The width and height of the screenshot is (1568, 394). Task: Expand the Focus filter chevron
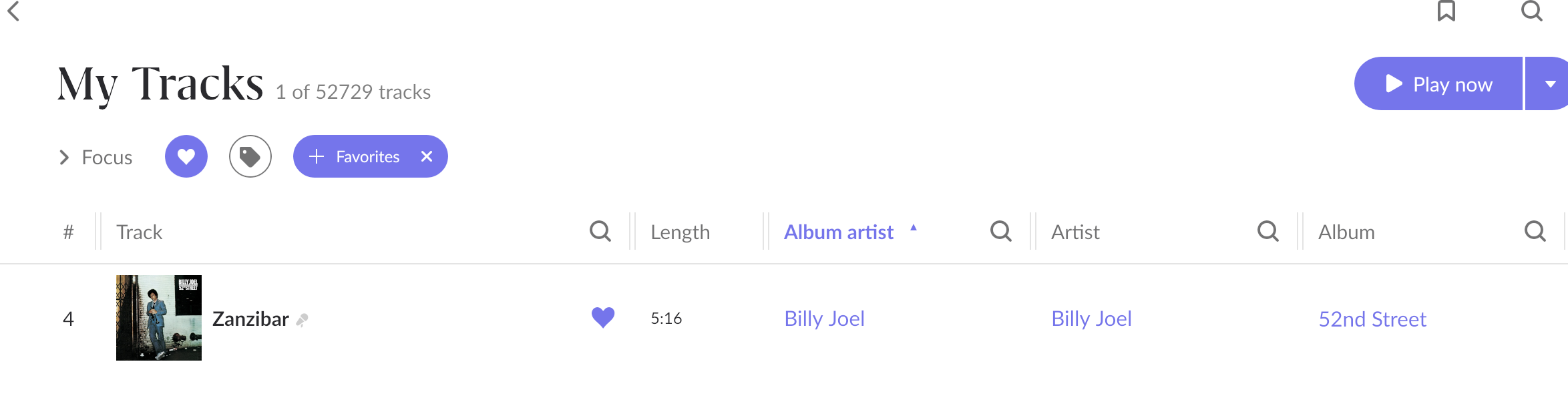65,158
